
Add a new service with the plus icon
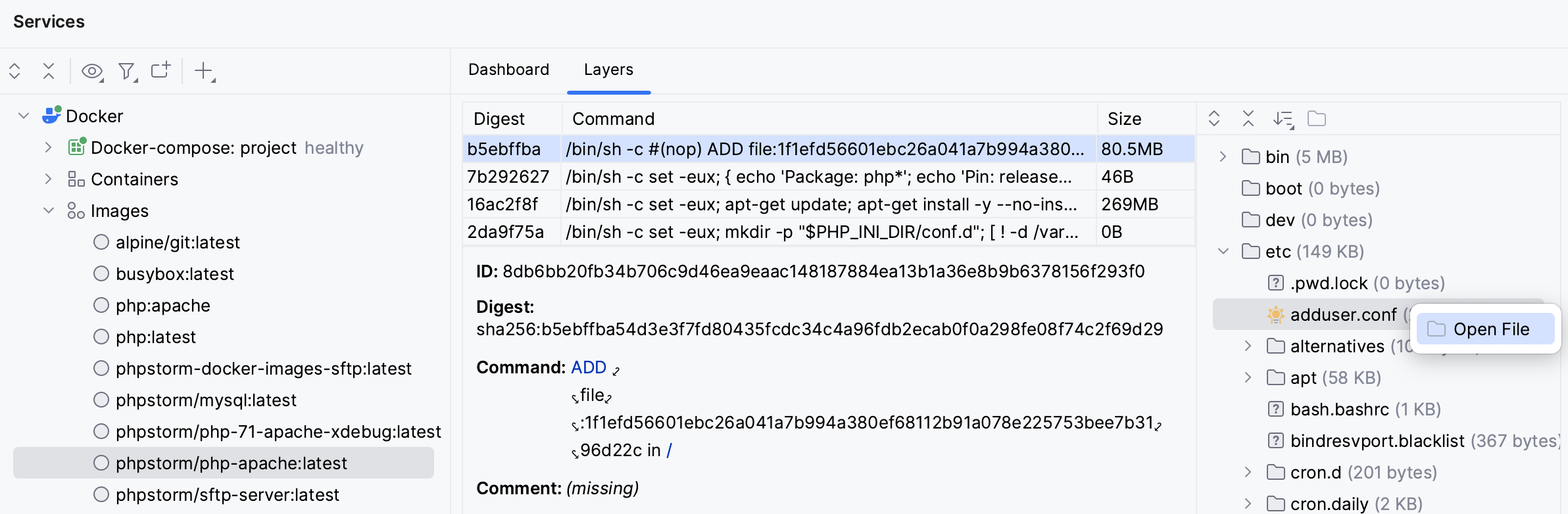pyautogui.click(x=203, y=71)
